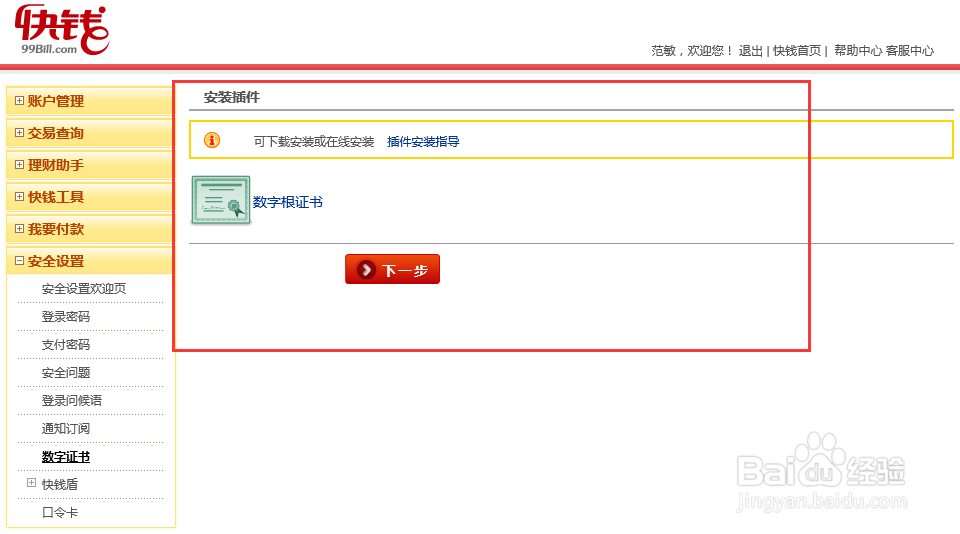Viewport: 960px width, 534px height.
Task: Click the text 可下载安装或在线安装
Action: tap(314, 141)
